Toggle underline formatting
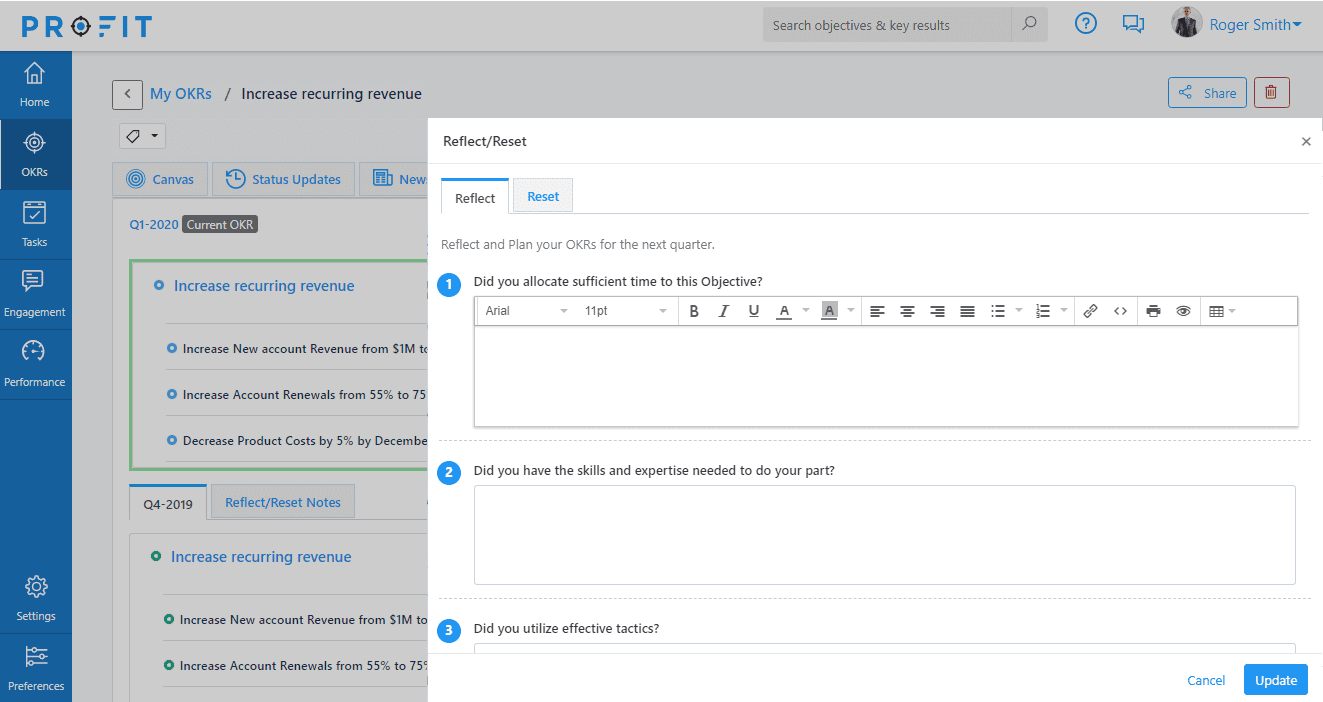The height and width of the screenshot is (702, 1323). (x=754, y=311)
